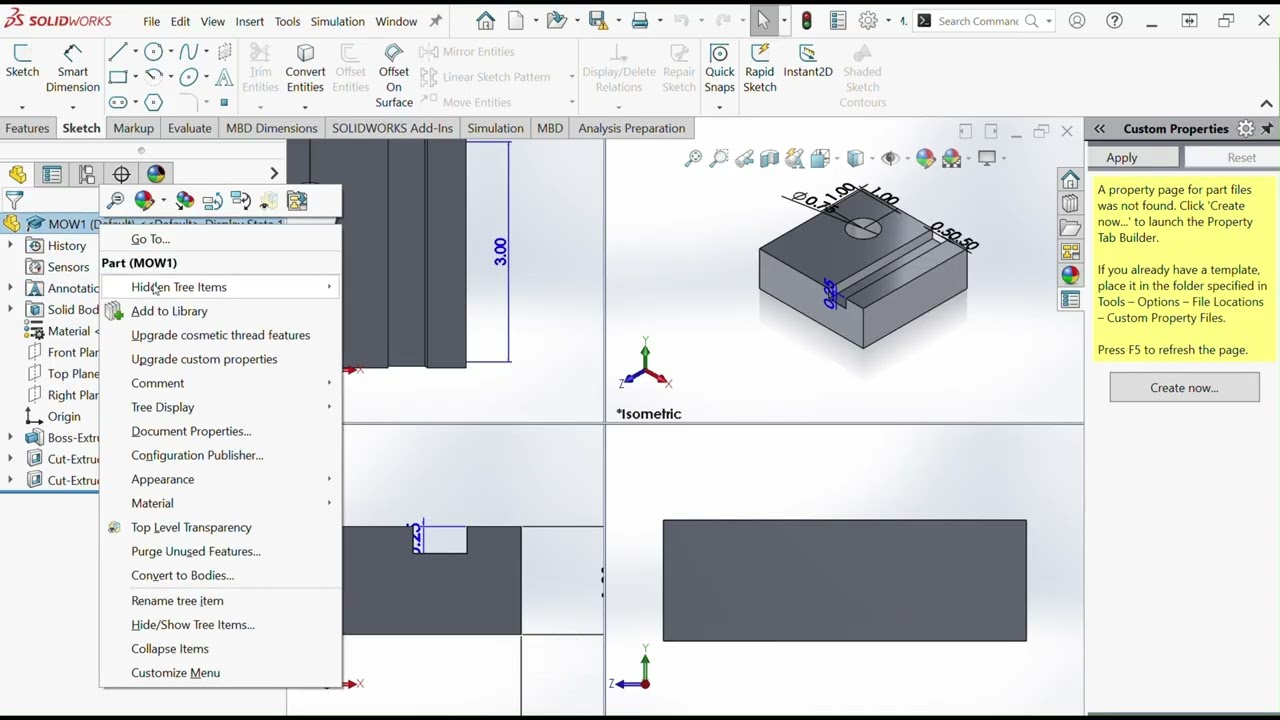Viewport: 1280px width, 720px height.
Task: Click the Create now... button
Action: point(1184,388)
